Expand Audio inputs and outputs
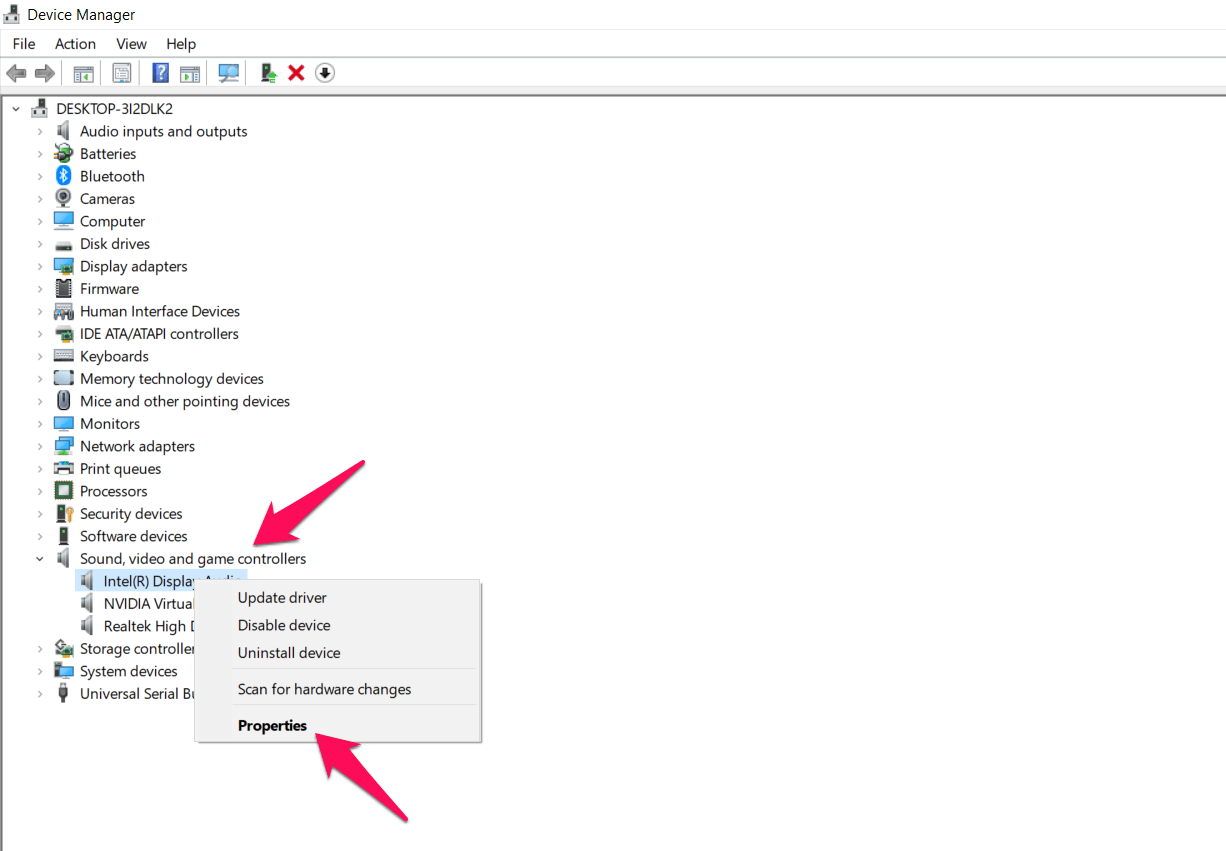The width and height of the screenshot is (1226, 851). [x=40, y=131]
